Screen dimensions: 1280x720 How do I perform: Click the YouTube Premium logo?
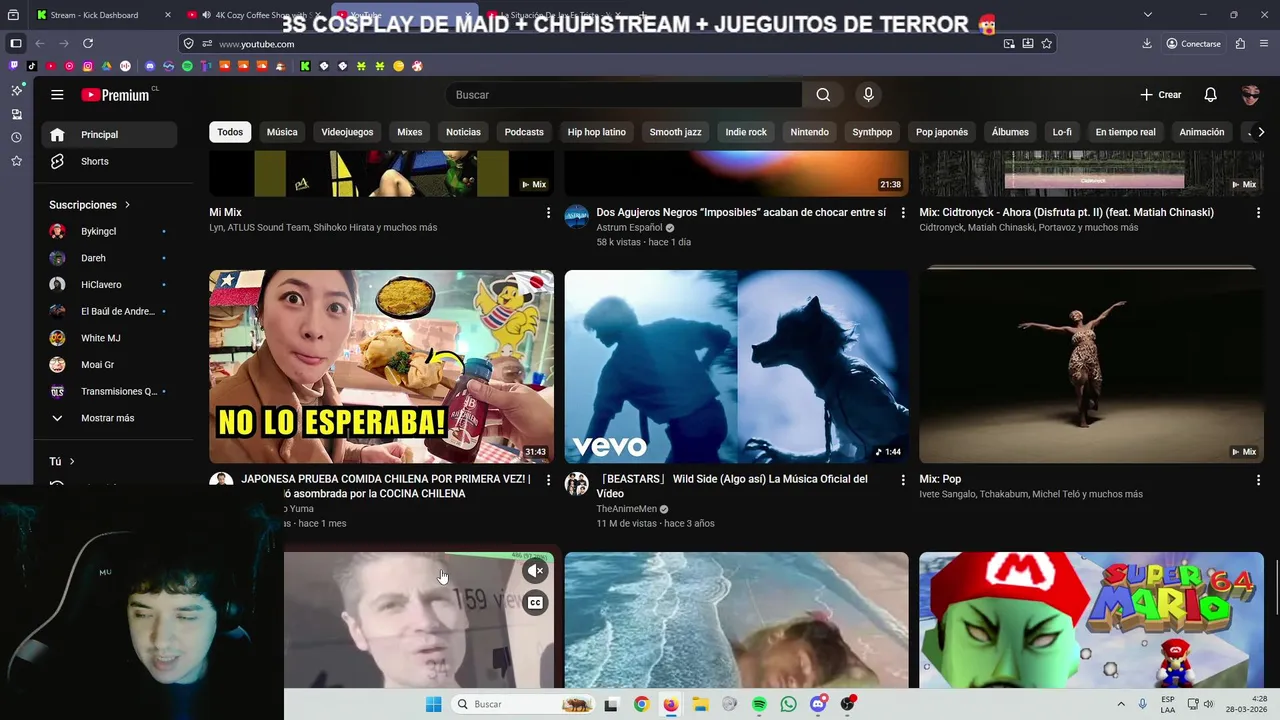pos(116,95)
